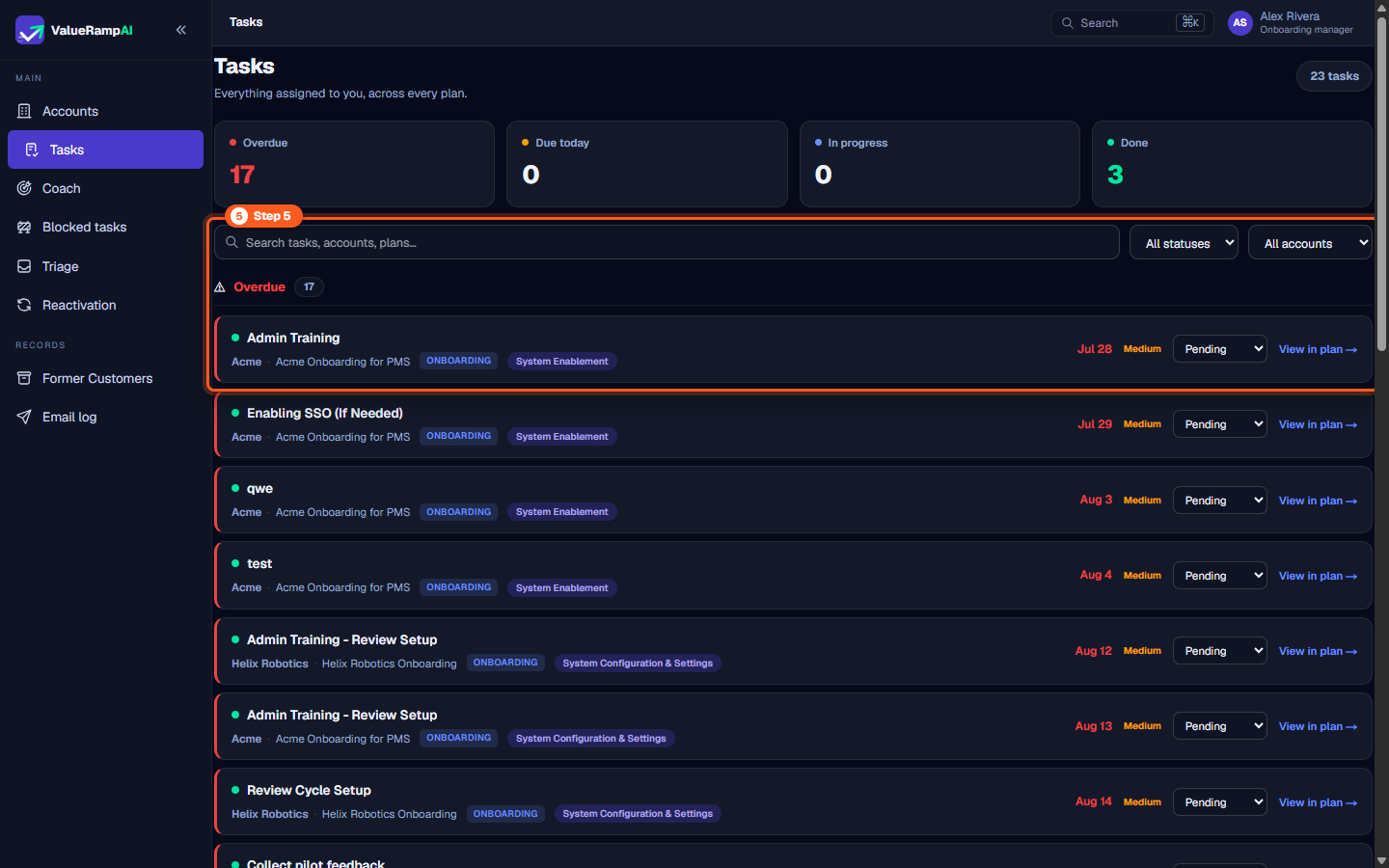Click the warning triangle beside Overdue heading
Image resolution: width=1389 pixels, height=868 pixels.
click(x=220, y=287)
